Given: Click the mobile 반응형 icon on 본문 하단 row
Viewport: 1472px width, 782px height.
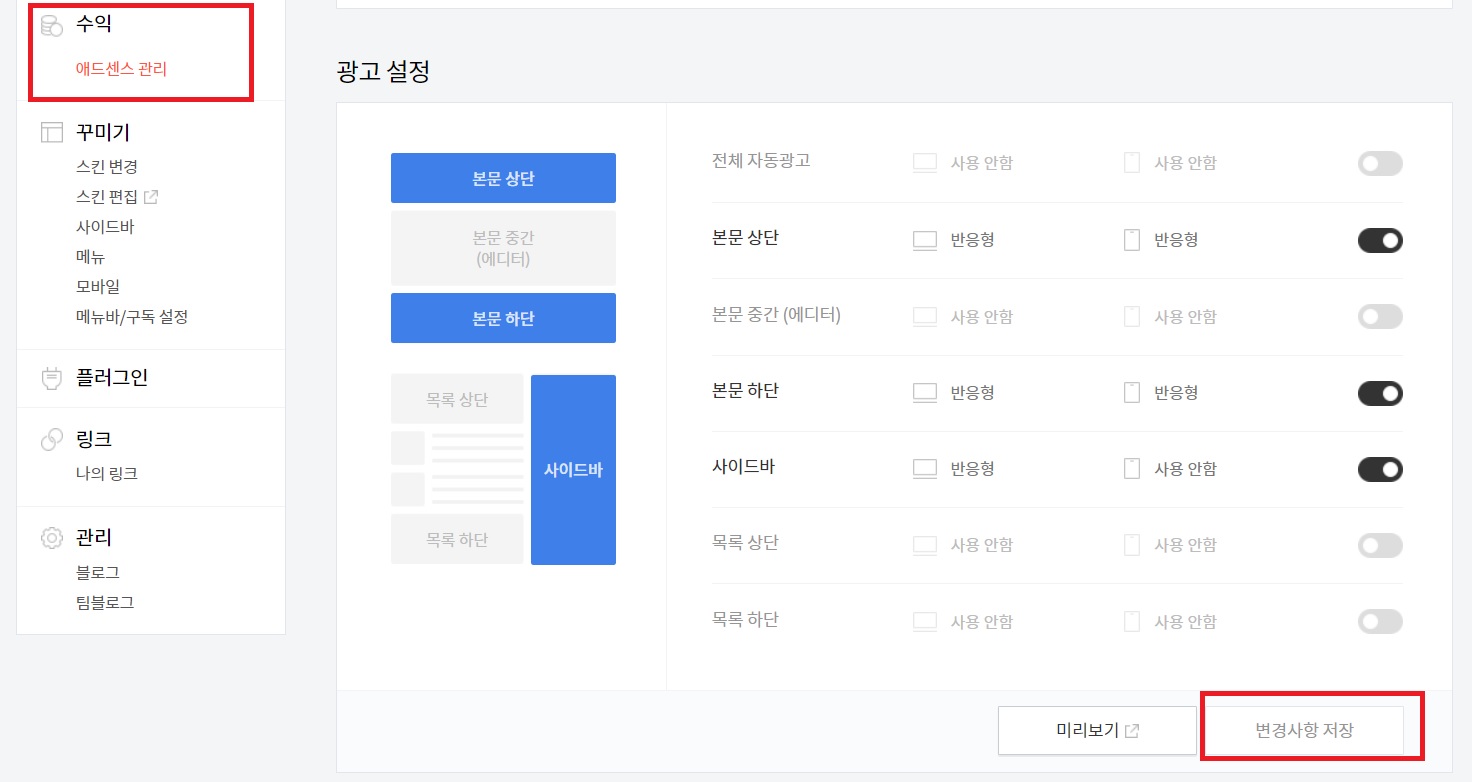Looking at the screenshot, I should (1131, 392).
